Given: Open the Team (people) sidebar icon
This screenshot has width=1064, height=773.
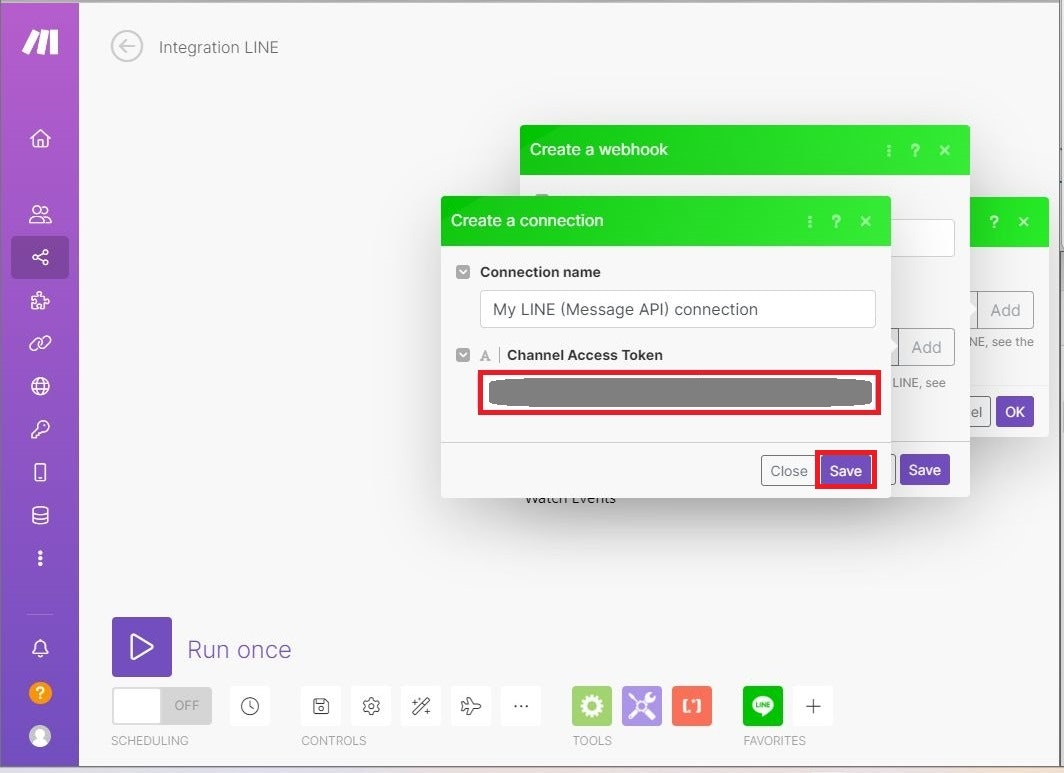Looking at the screenshot, I should [x=40, y=214].
